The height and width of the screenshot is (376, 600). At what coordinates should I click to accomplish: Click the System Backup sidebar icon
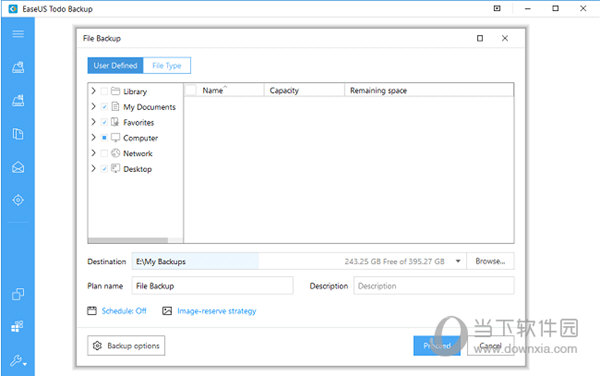tap(18, 100)
